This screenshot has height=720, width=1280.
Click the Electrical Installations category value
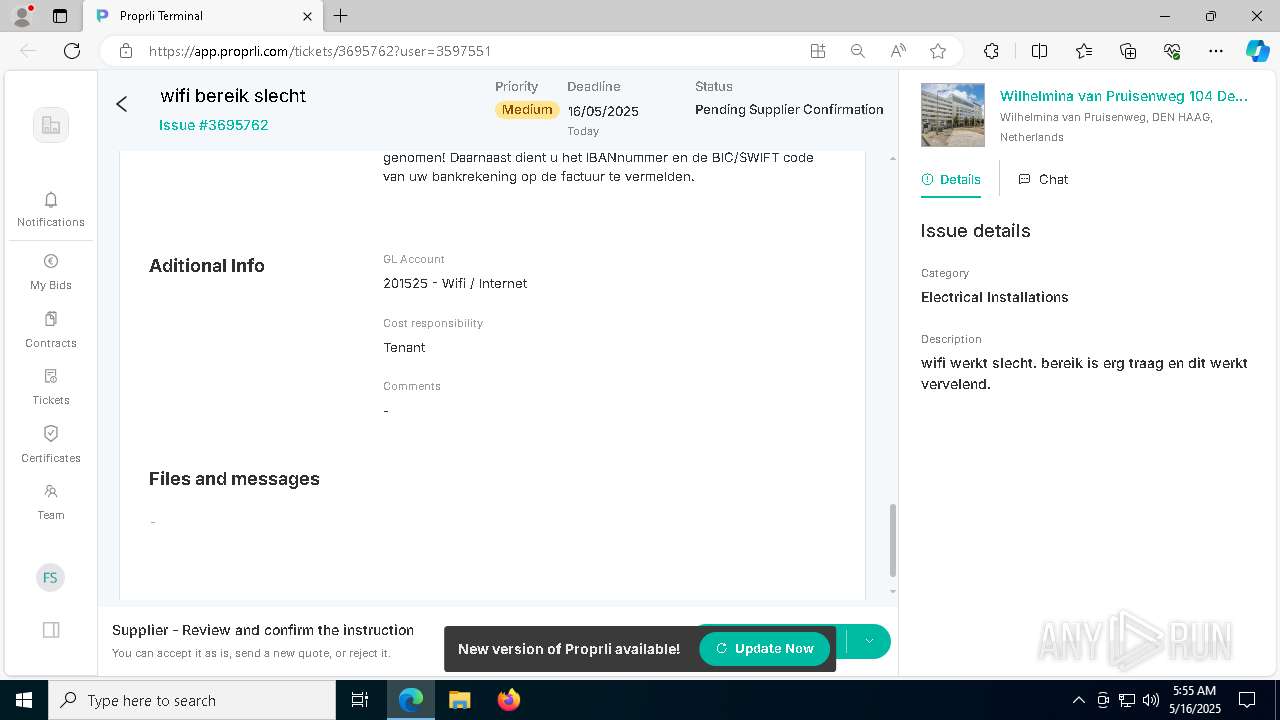(x=995, y=298)
